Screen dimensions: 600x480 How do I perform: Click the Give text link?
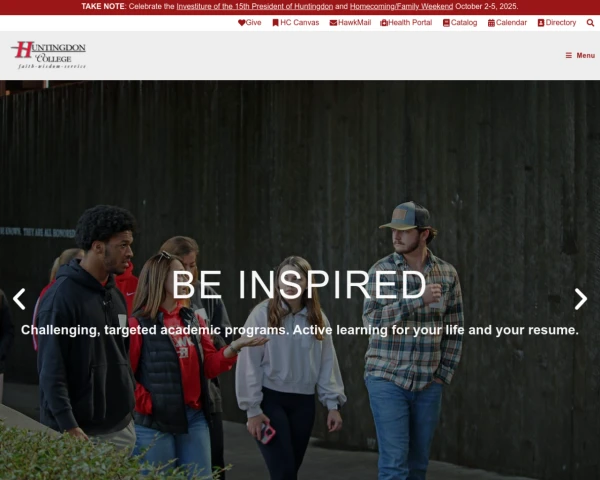[253, 23]
